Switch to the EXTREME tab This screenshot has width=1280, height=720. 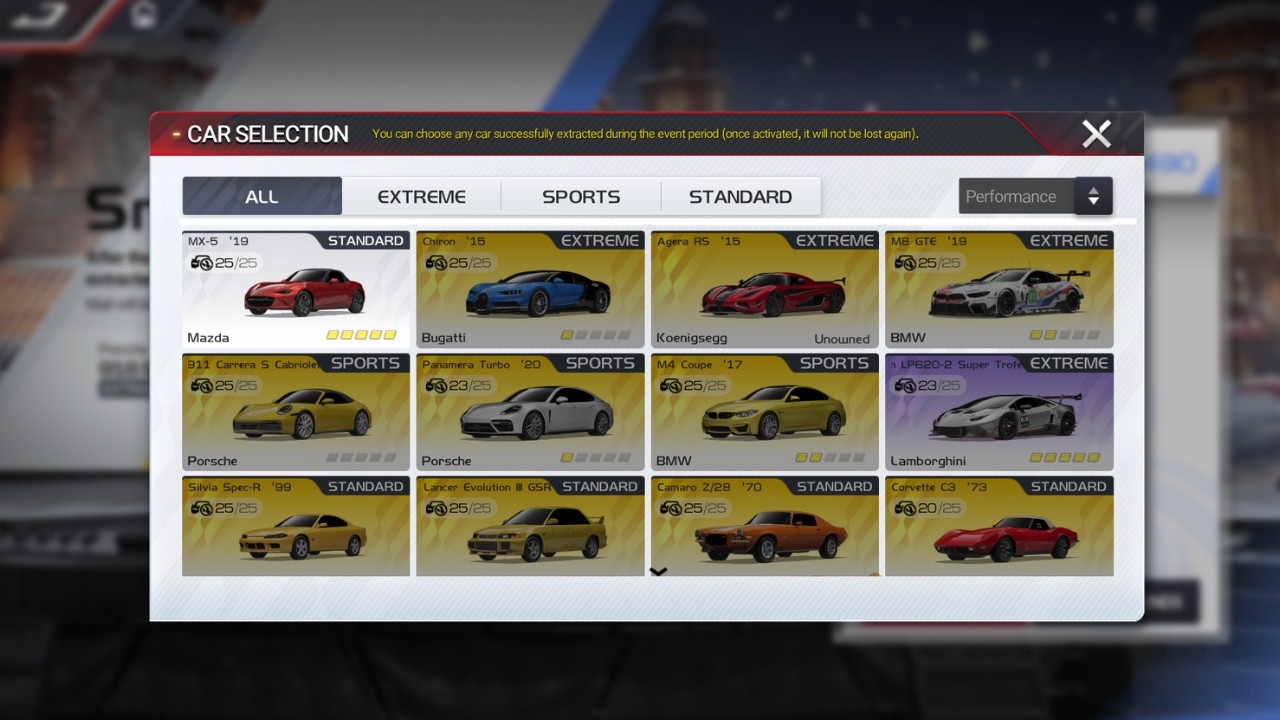pyautogui.click(x=421, y=196)
